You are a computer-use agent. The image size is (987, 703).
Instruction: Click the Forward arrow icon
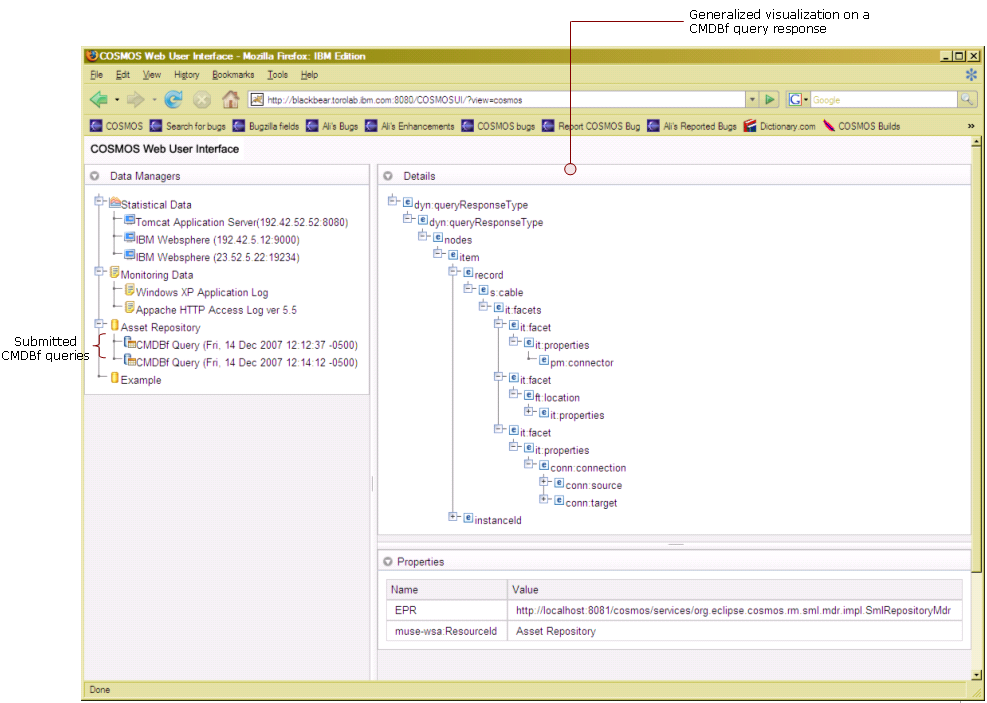point(135,99)
